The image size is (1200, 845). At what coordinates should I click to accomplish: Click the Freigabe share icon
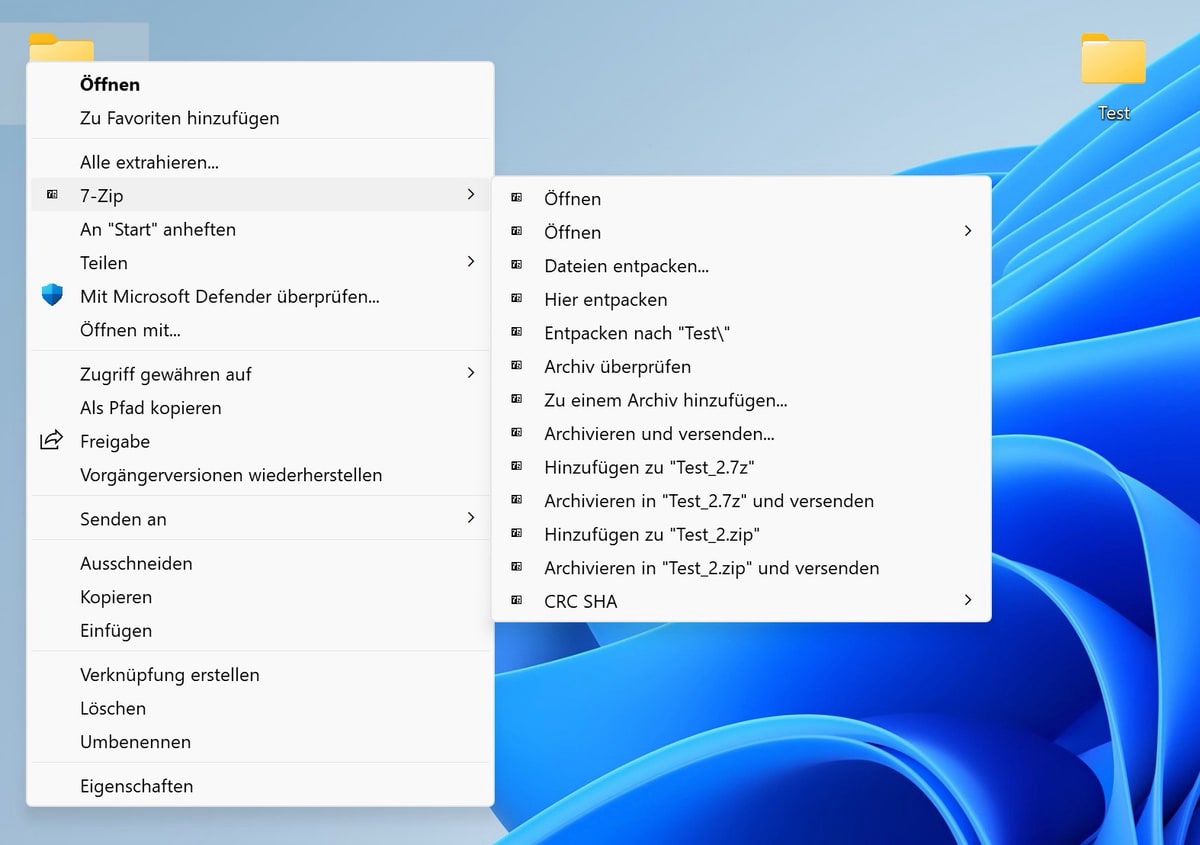pos(51,441)
